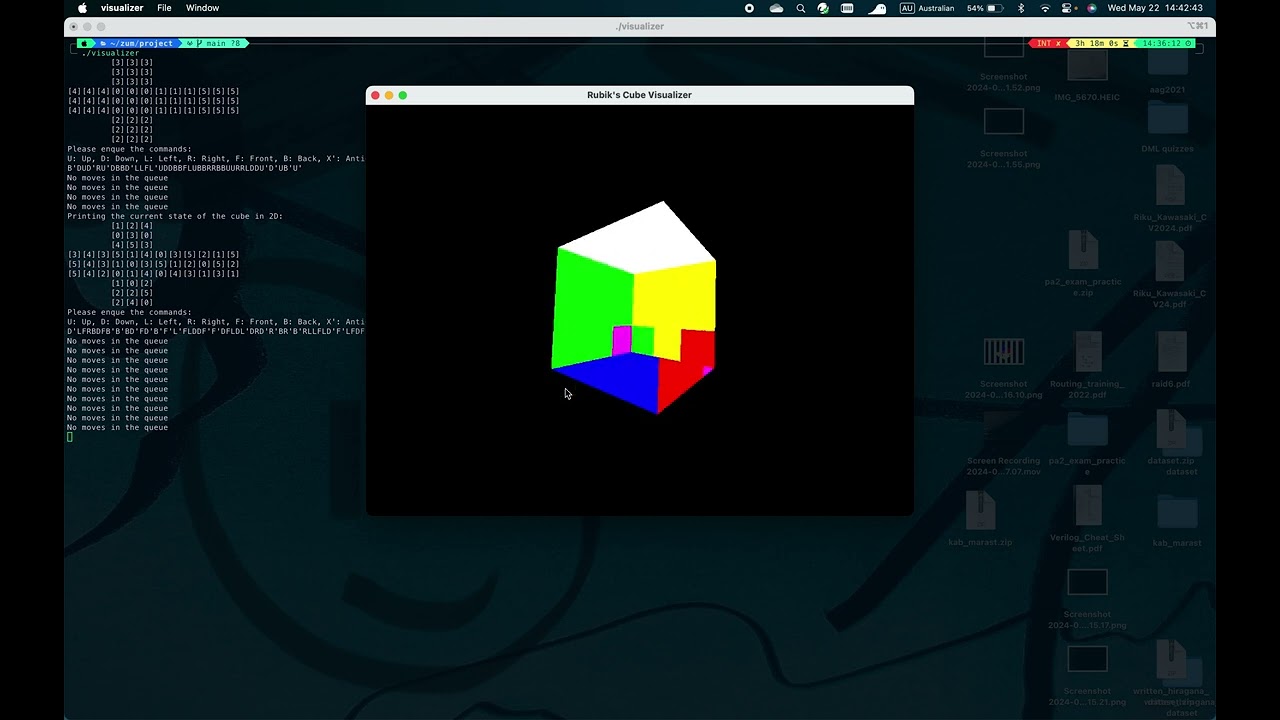Image resolution: width=1280 pixels, height=720 pixels.
Task: Click the Siri icon in menu bar
Action: [x=1091, y=8]
